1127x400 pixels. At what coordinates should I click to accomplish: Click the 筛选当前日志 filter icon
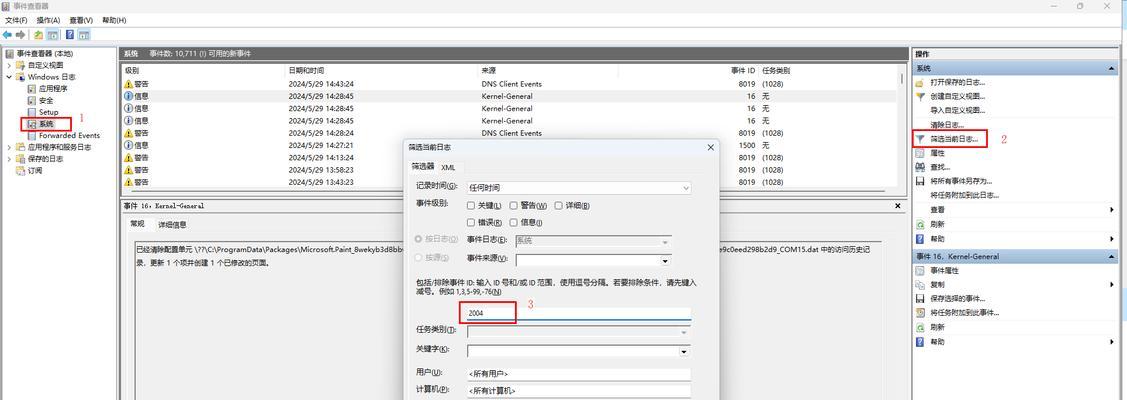(x=920, y=139)
